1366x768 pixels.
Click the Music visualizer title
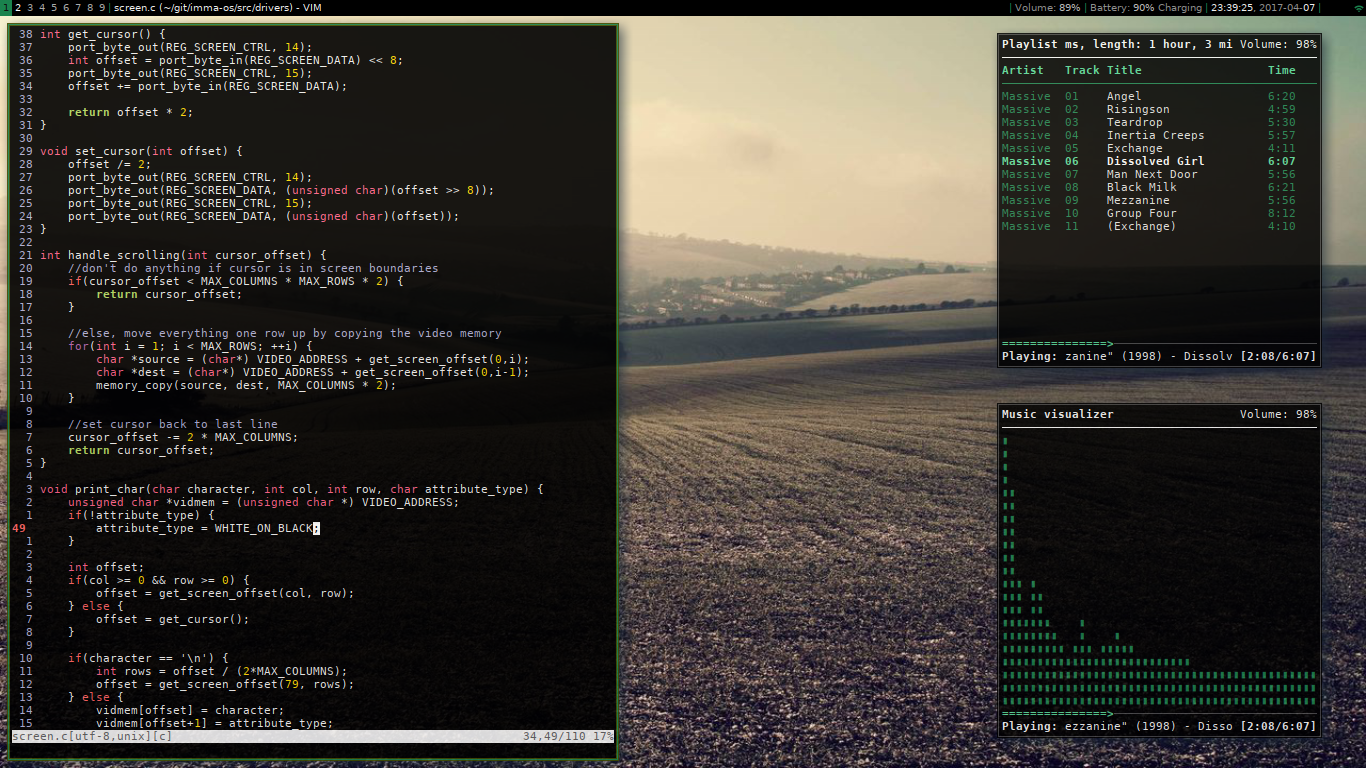[1057, 414]
